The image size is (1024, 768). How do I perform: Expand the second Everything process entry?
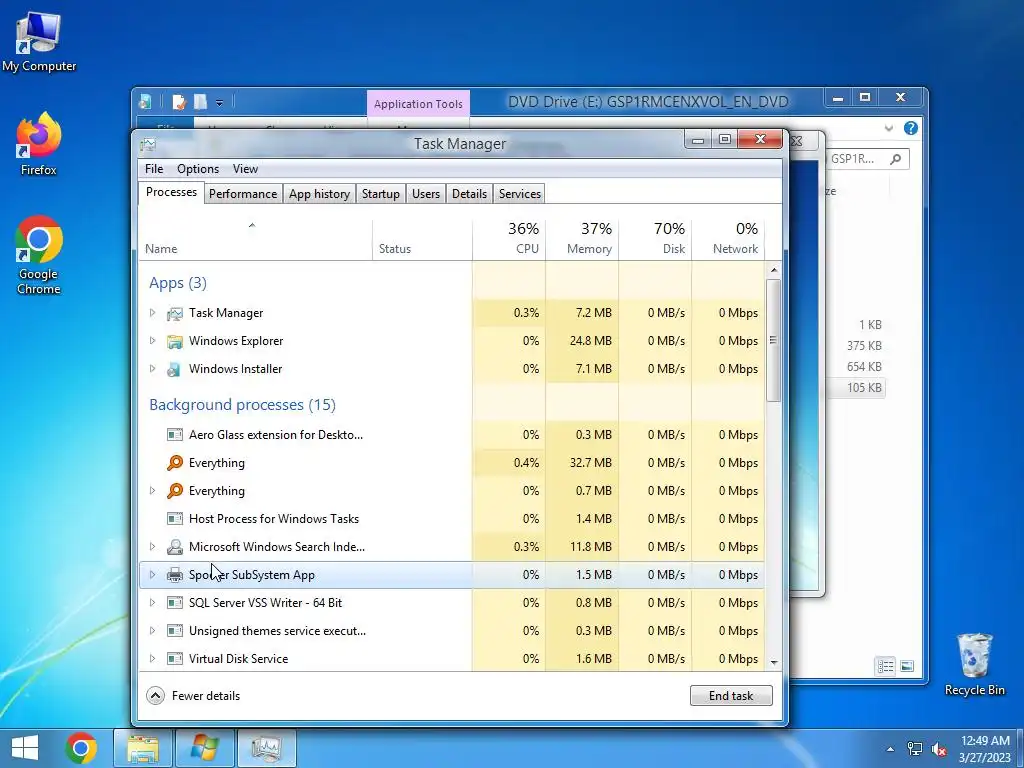click(152, 490)
